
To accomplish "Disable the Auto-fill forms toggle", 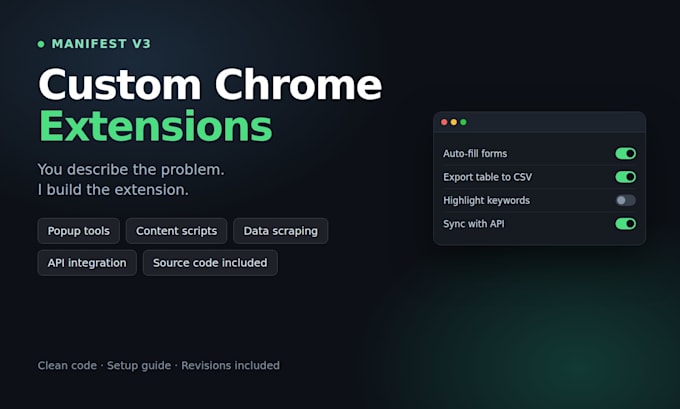I will coord(625,154).
